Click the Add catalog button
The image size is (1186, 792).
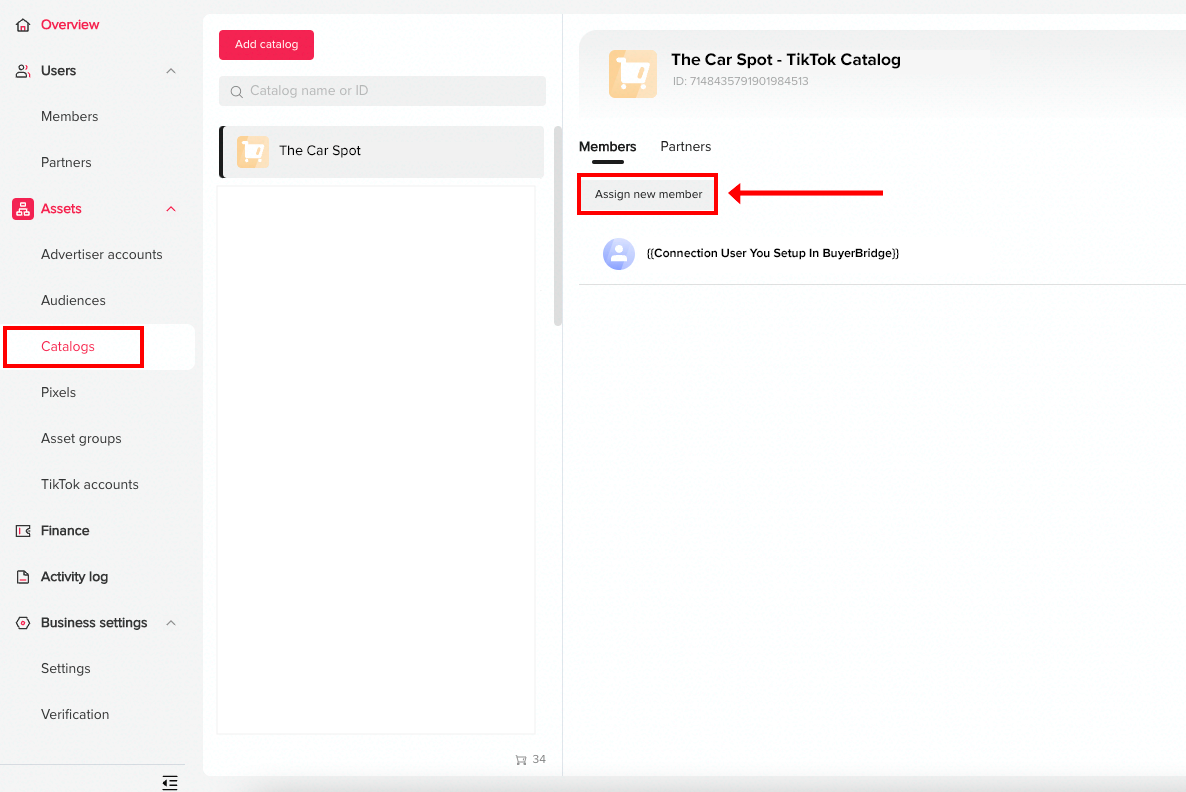[266, 45]
